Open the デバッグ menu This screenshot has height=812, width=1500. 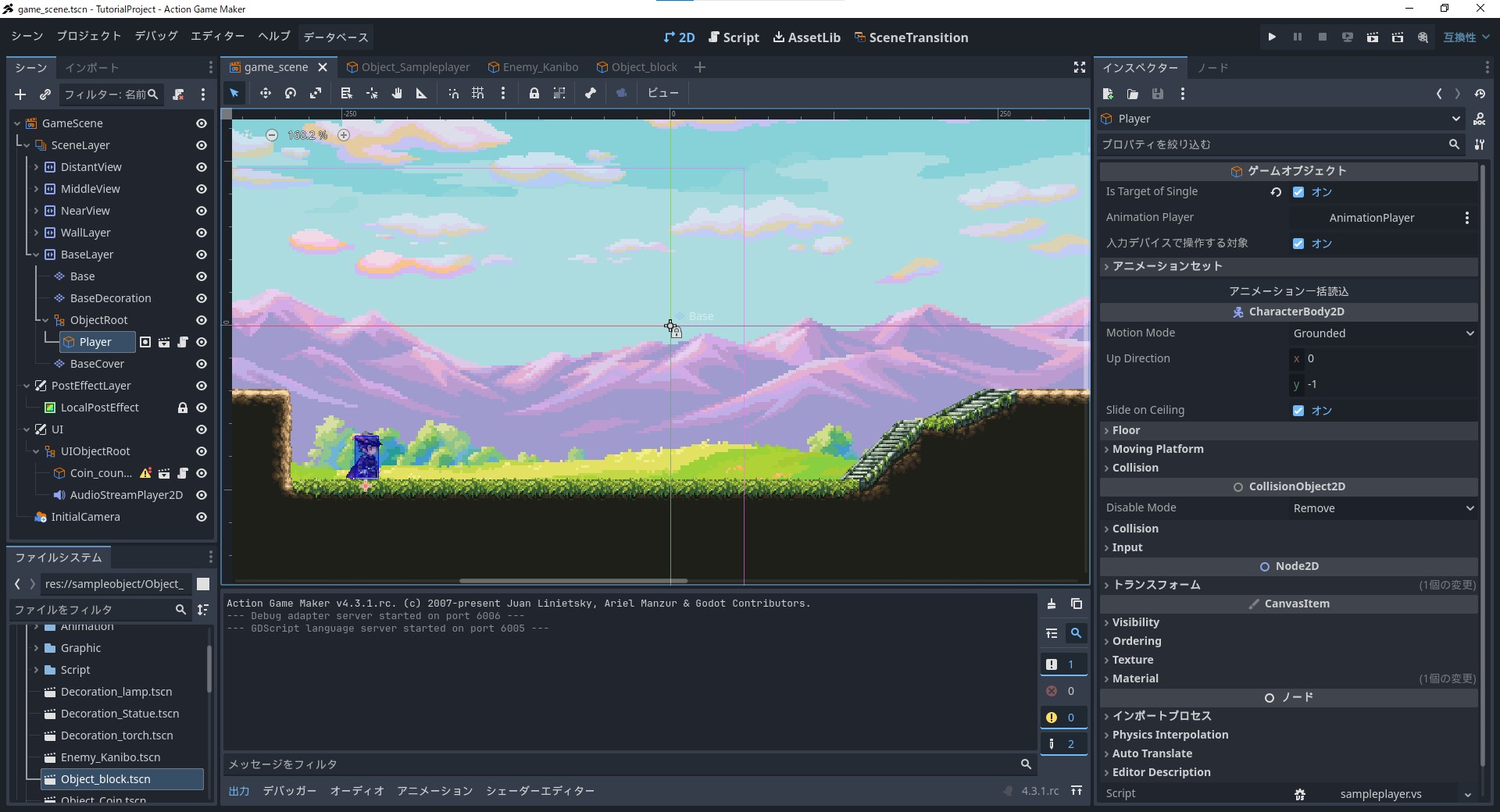155,36
